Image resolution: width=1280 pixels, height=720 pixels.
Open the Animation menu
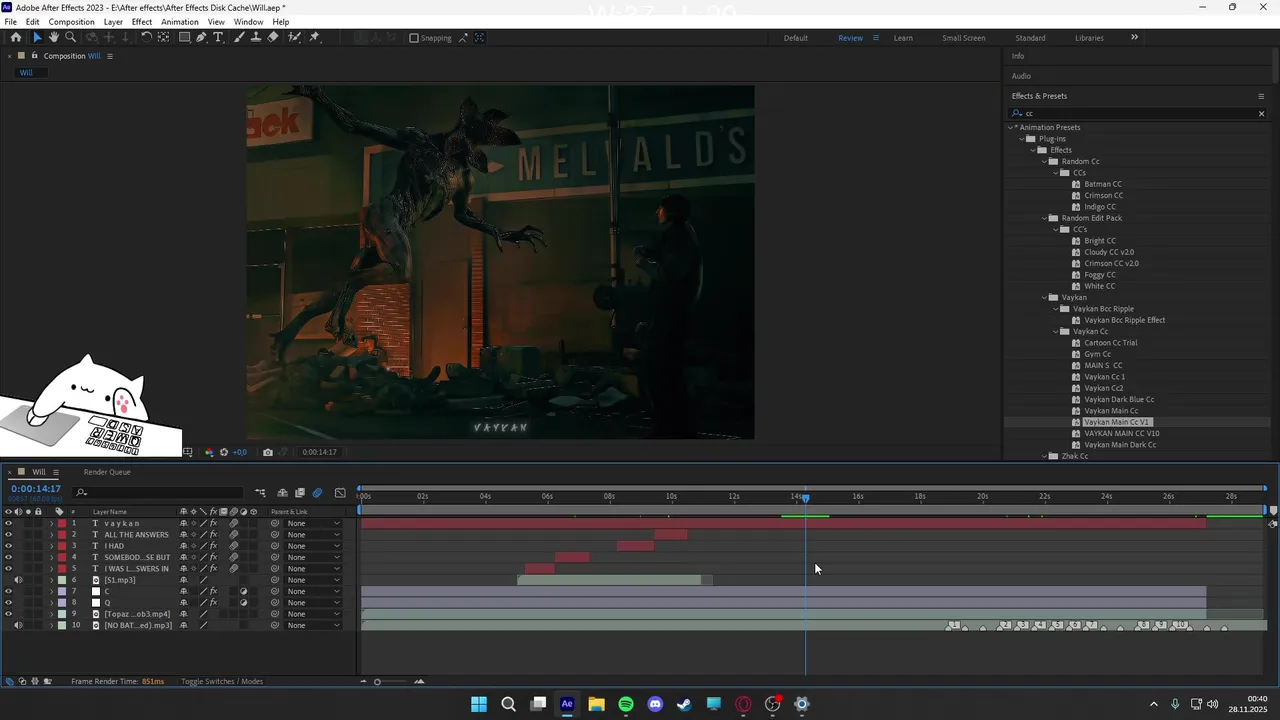click(x=179, y=22)
